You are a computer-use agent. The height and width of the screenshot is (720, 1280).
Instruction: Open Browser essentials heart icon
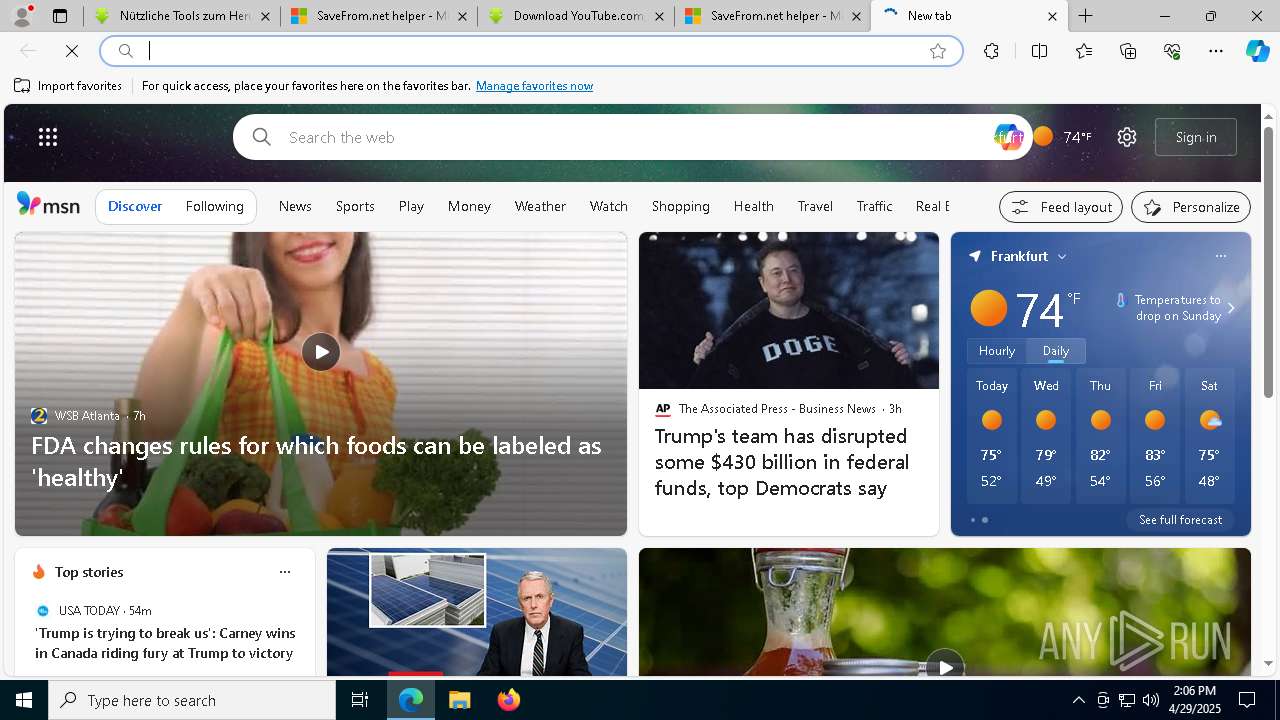pyautogui.click(x=1172, y=51)
